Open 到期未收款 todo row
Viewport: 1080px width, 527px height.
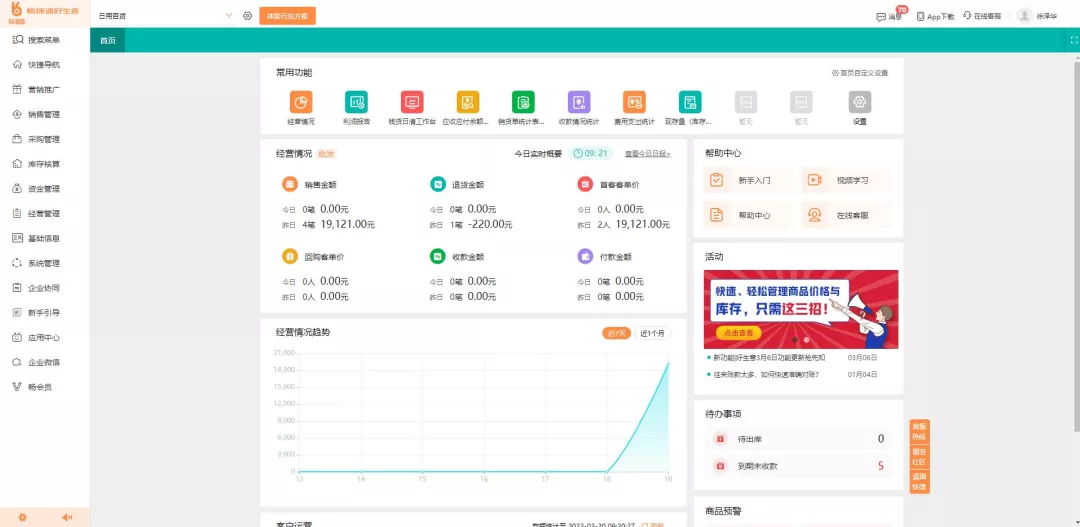point(798,466)
